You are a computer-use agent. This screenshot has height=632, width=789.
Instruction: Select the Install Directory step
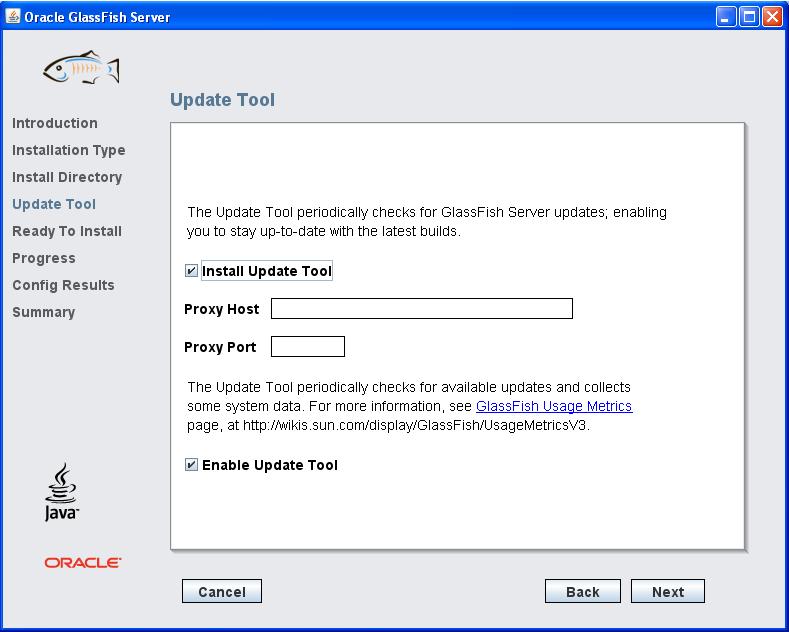67,177
